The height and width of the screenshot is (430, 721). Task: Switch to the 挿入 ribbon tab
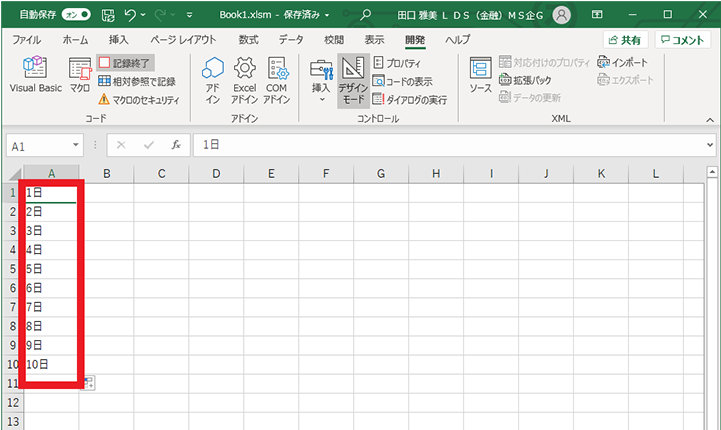click(x=119, y=40)
